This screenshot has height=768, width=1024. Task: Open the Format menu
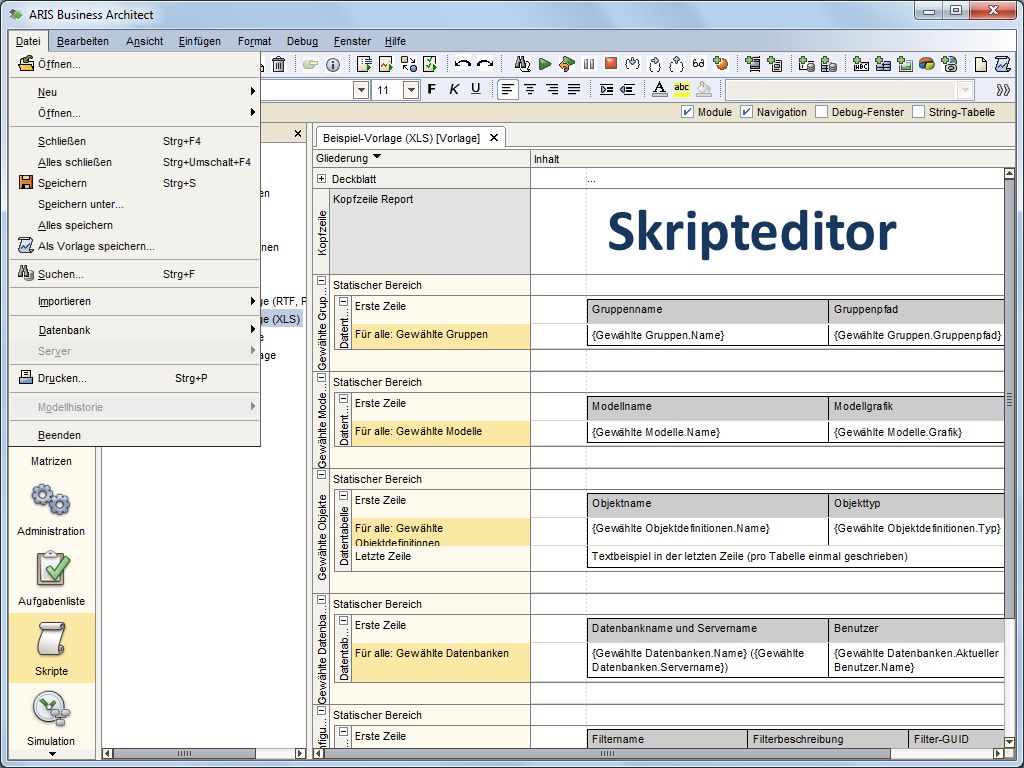point(254,41)
